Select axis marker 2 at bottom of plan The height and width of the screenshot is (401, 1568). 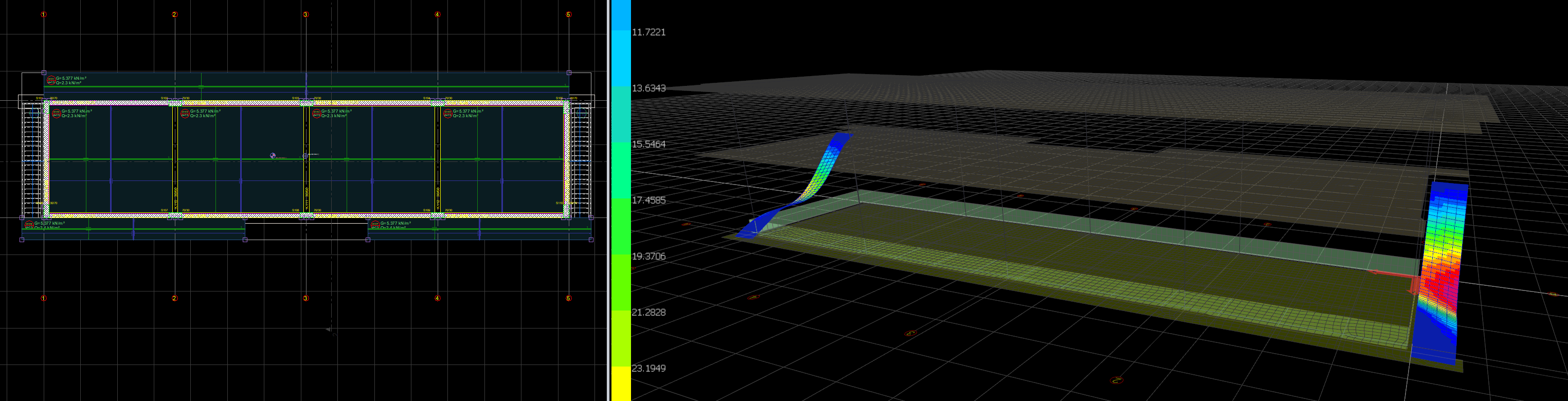tap(175, 298)
